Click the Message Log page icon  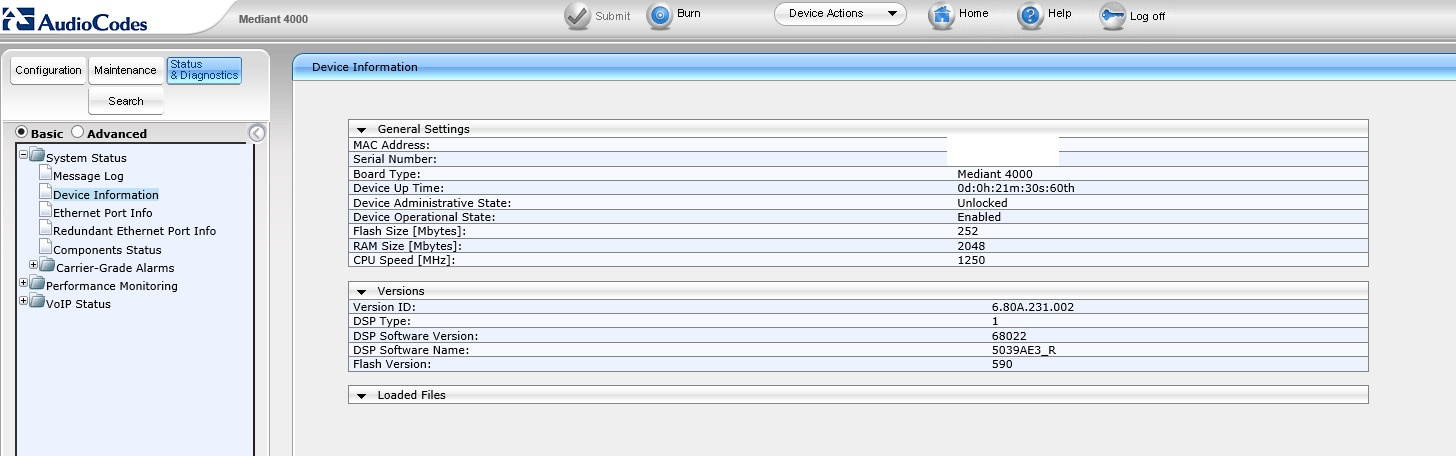[45, 175]
